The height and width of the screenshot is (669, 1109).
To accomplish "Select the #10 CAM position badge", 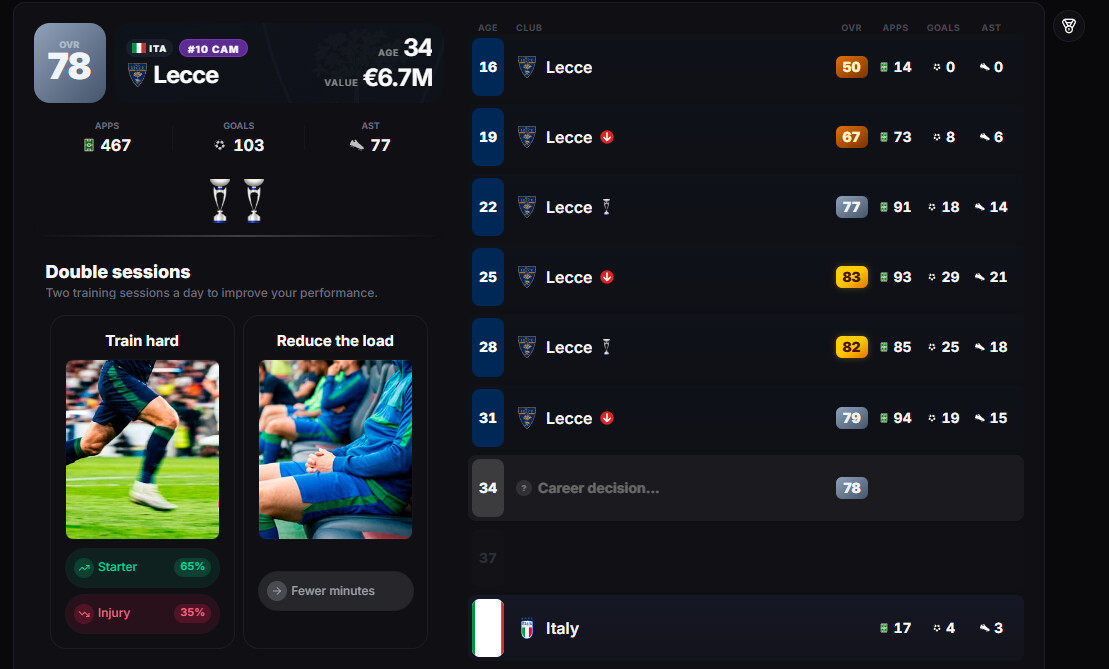I will 213,48.
